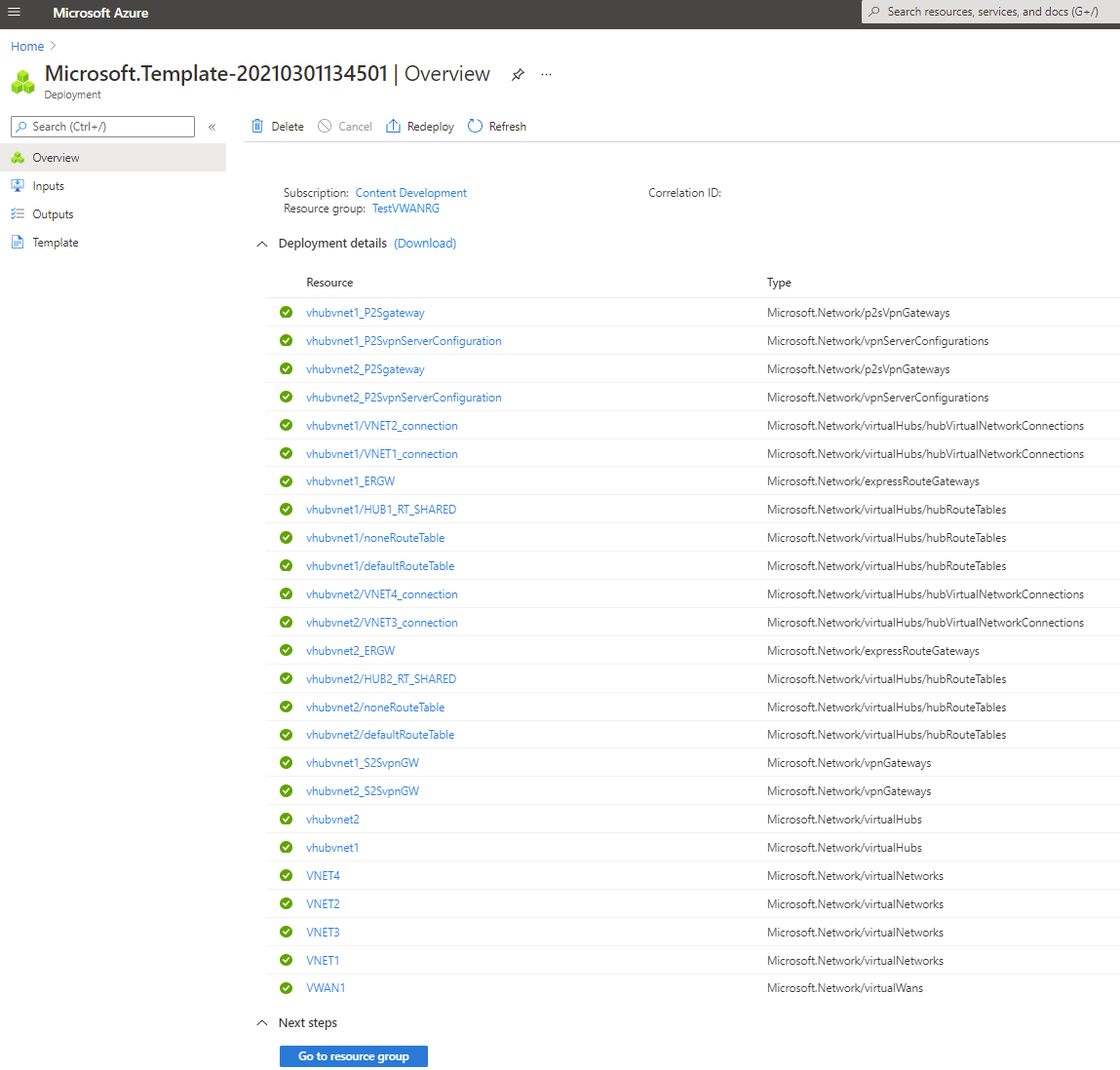
Task: Refresh the deployment details
Action: tap(497, 126)
